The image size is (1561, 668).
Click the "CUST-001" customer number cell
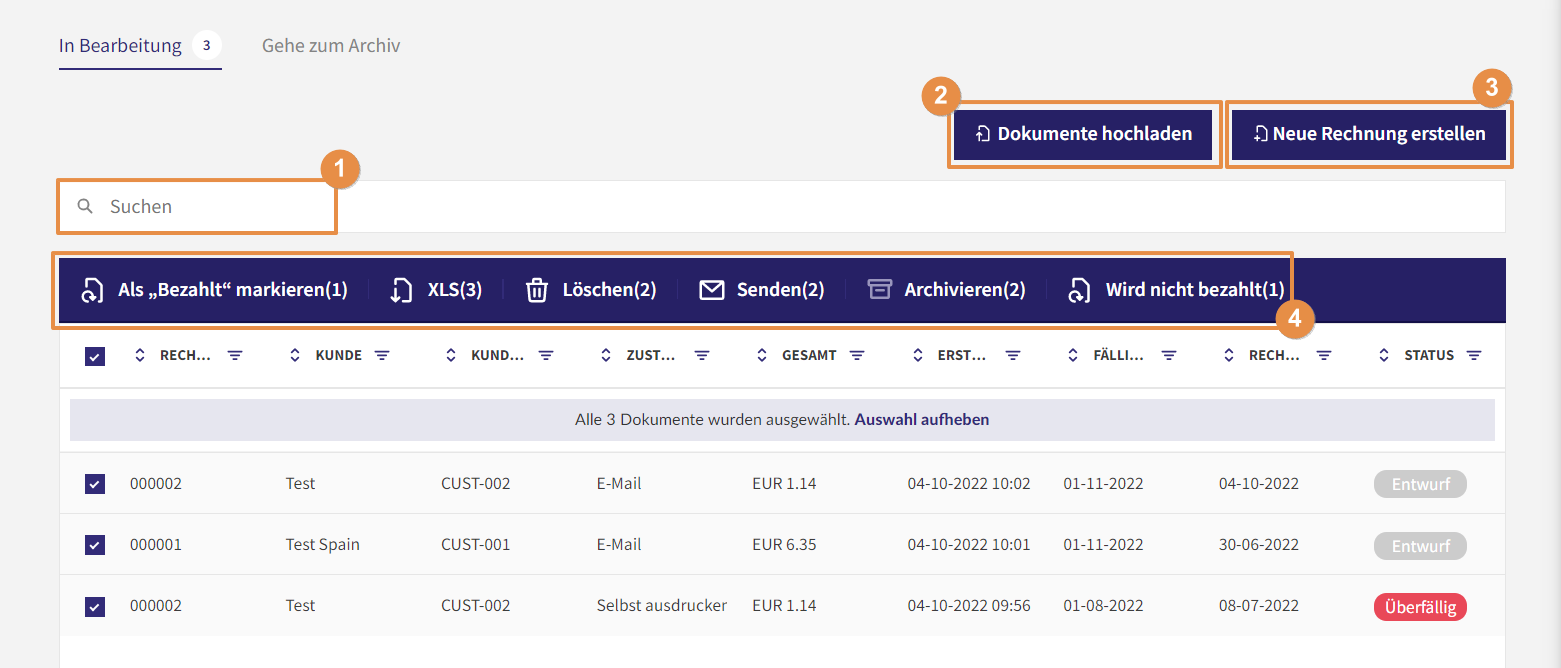pos(475,545)
